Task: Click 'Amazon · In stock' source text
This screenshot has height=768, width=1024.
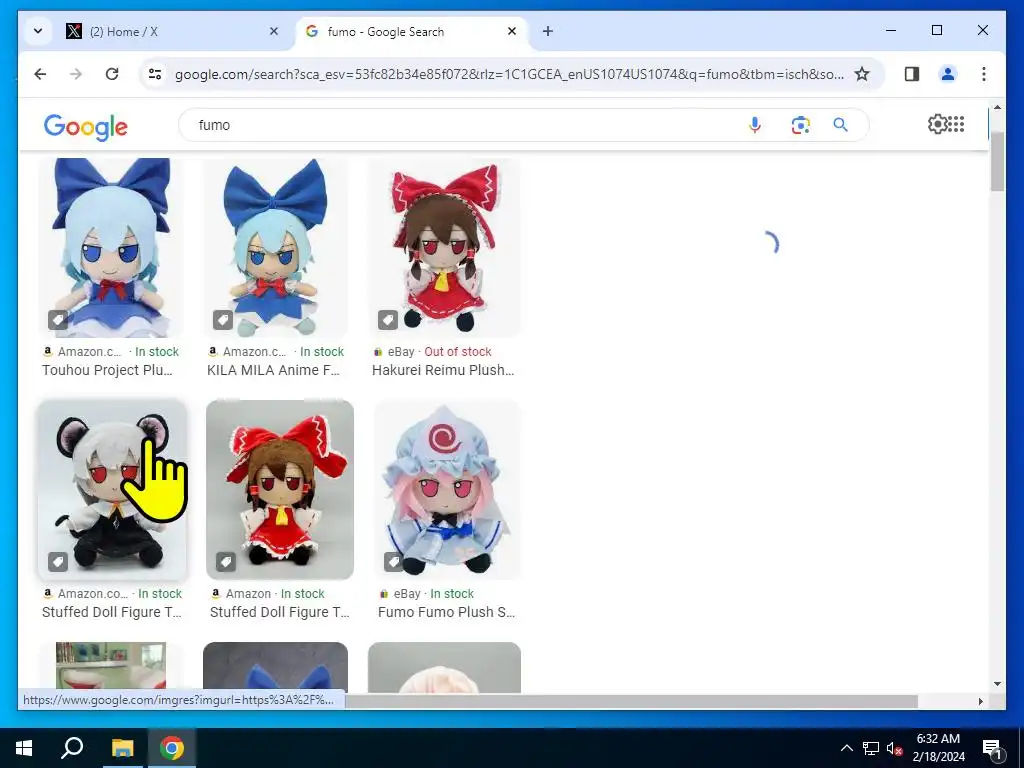Action: [275, 594]
